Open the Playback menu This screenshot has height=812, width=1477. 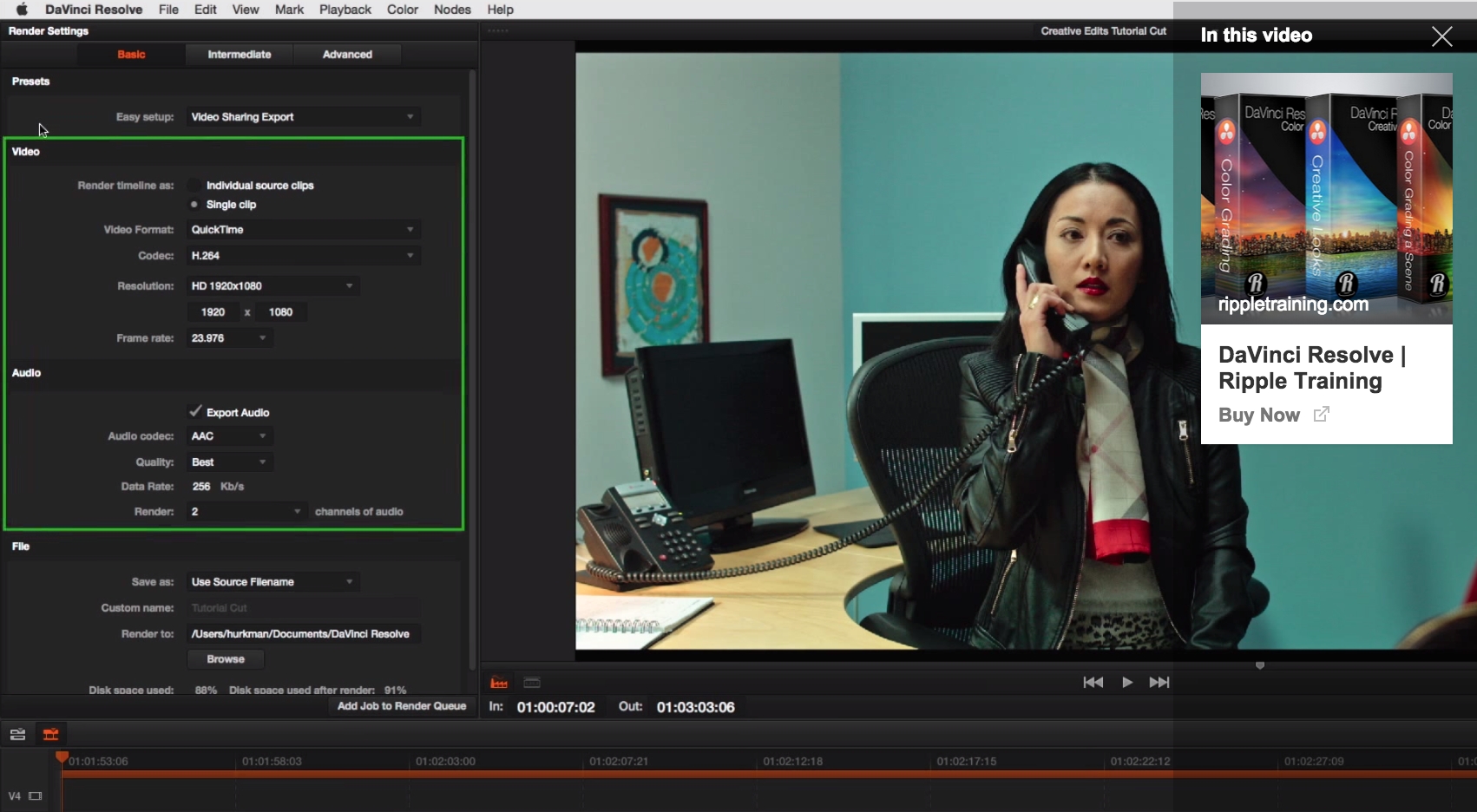tap(345, 10)
